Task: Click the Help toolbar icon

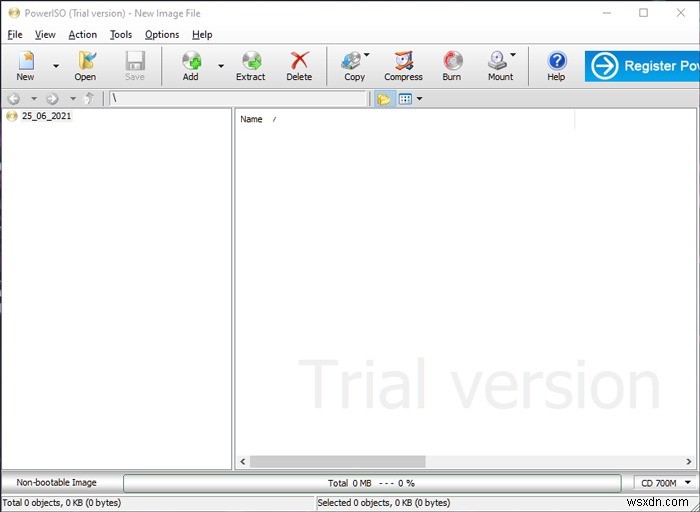Action: click(x=556, y=66)
